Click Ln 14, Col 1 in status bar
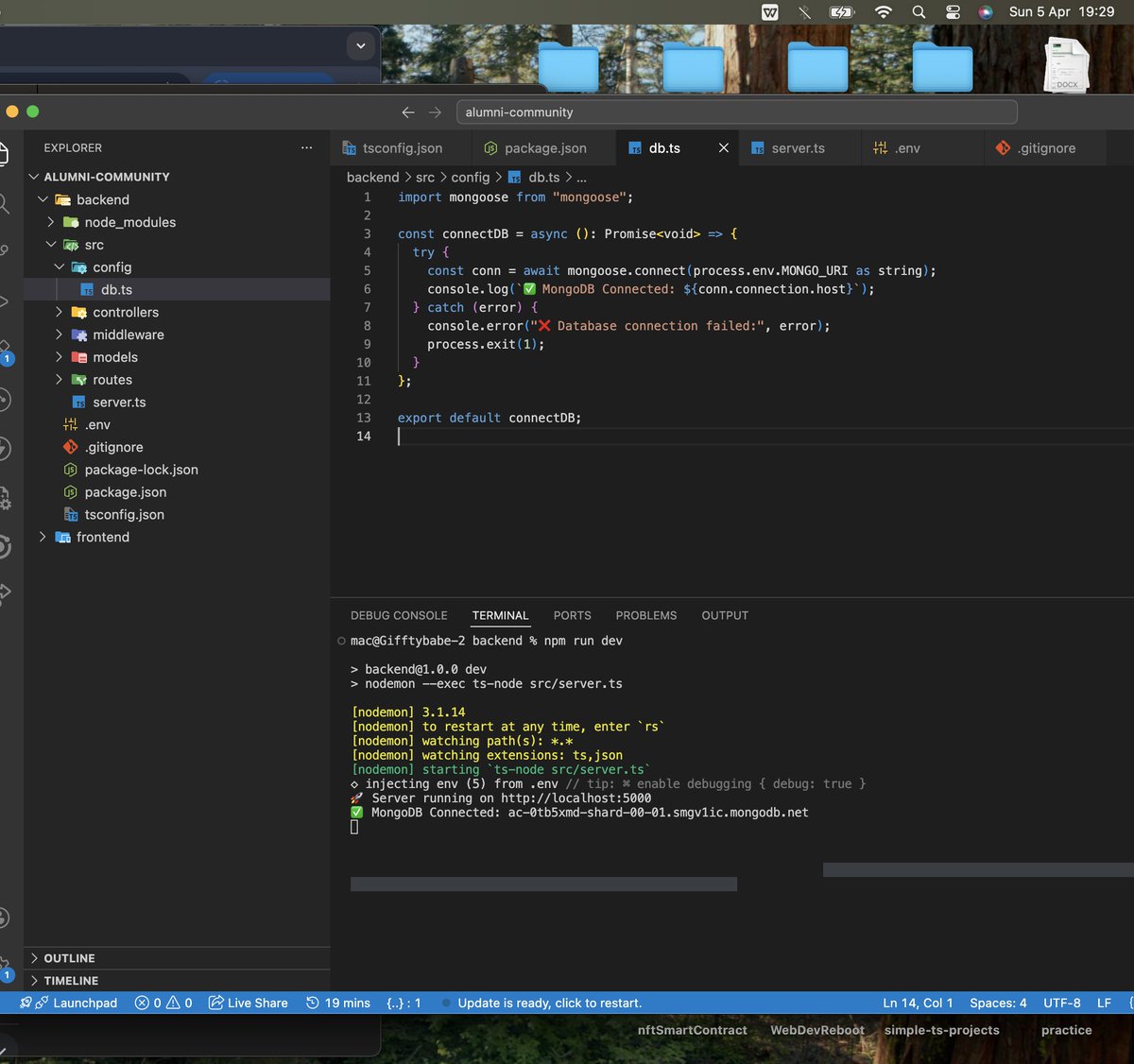 coord(918,1003)
